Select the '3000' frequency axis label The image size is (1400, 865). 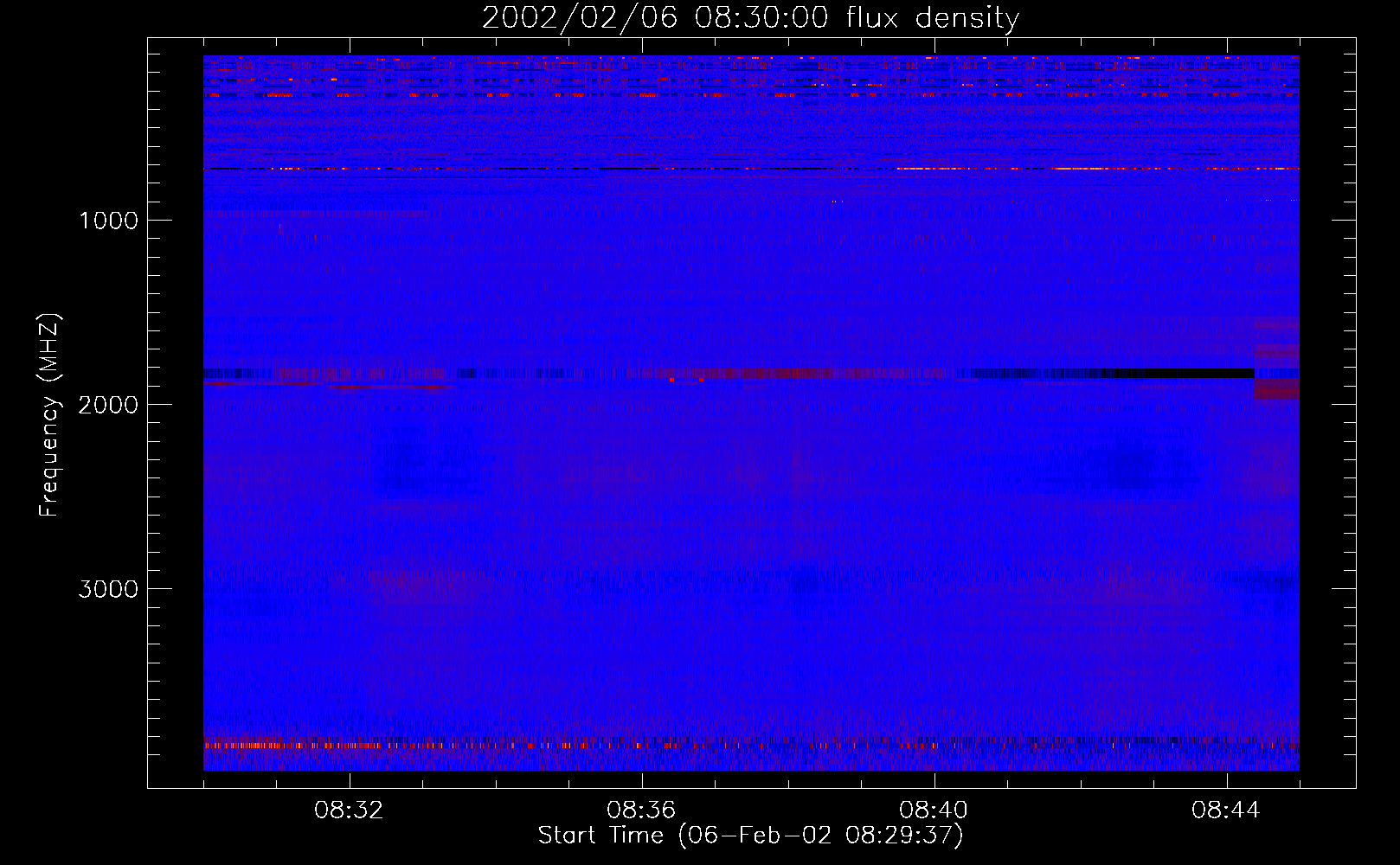point(108,589)
